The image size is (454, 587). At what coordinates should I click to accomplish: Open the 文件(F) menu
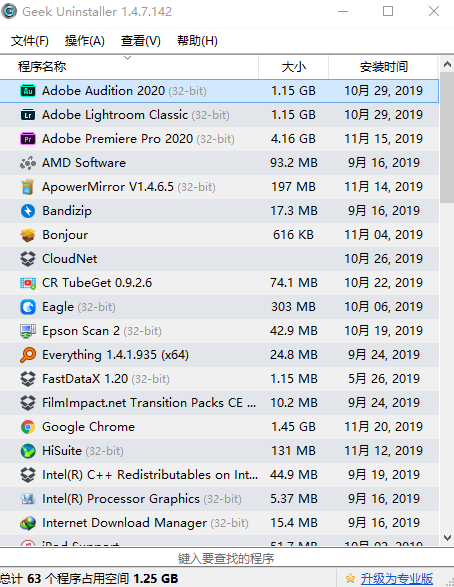(30, 40)
